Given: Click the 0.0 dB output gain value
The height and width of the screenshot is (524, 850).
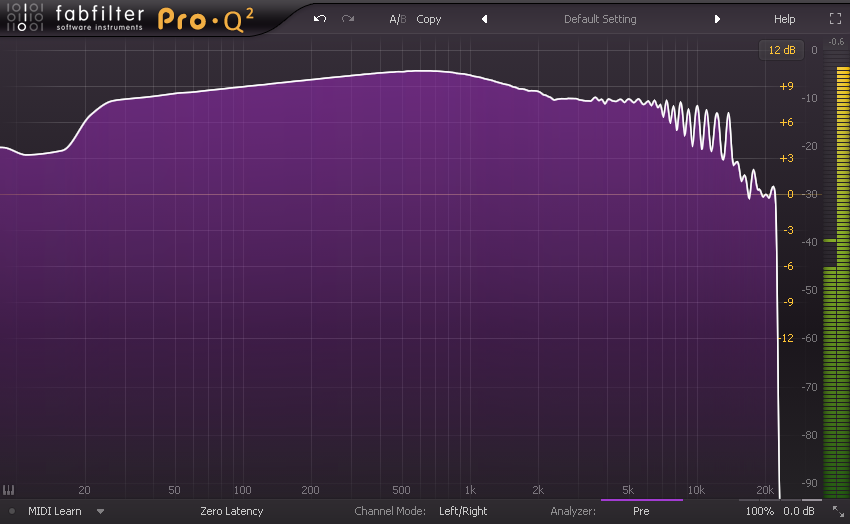Looking at the screenshot, I should coord(799,511).
